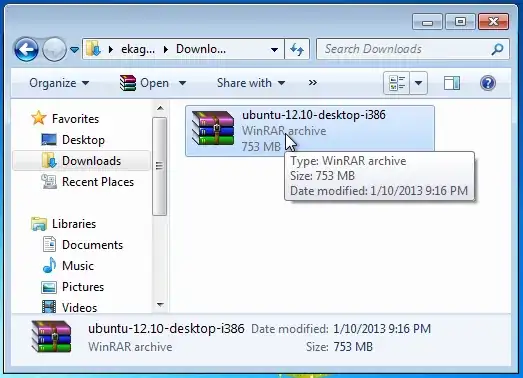This screenshot has height=378, width=523.
Task: Toggle the preview pane
Action: coord(452,83)
